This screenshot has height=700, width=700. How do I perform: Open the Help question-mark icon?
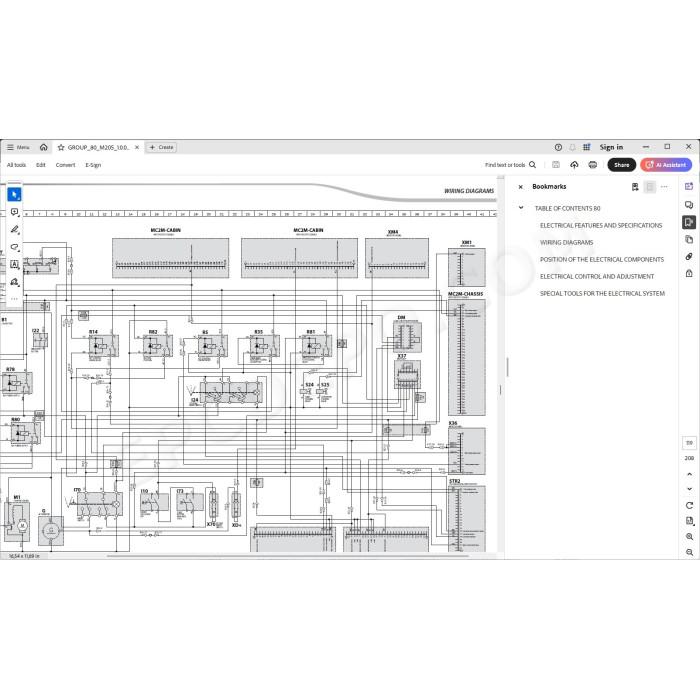point(558,147)
